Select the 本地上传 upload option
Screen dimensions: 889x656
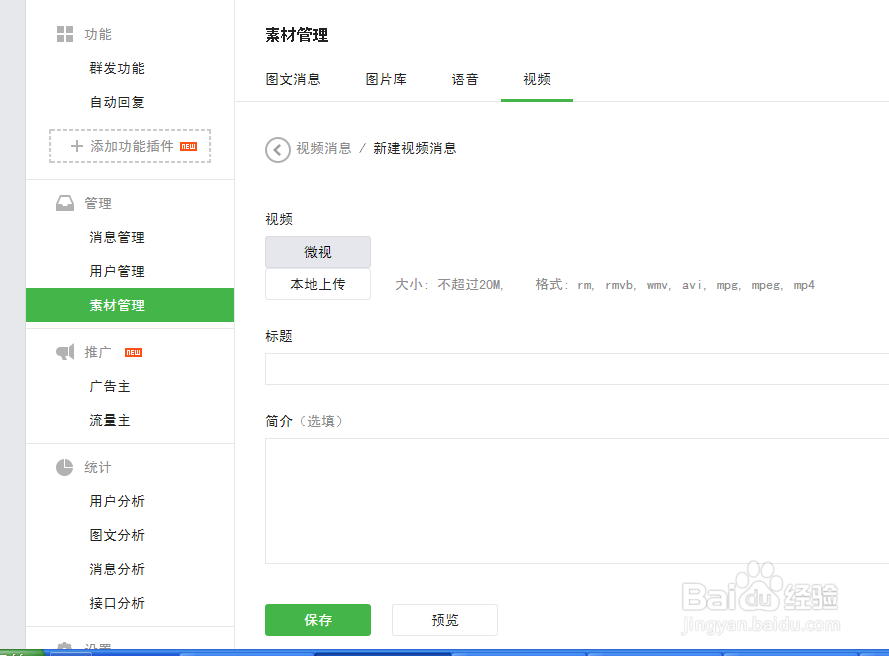click(317, 284)
